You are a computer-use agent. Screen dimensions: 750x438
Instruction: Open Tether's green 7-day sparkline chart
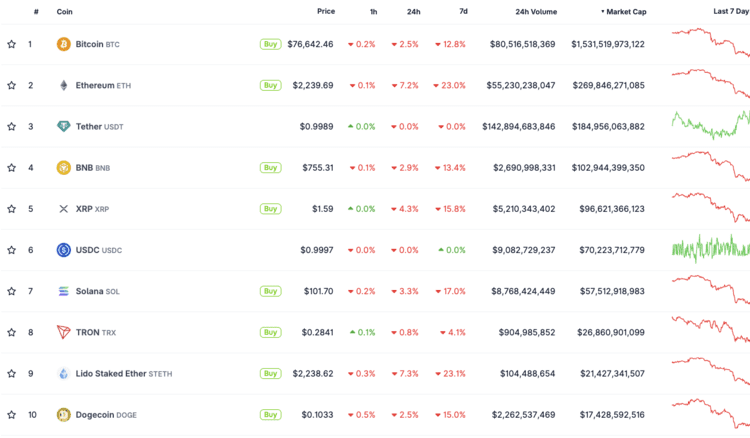point(710,125)
